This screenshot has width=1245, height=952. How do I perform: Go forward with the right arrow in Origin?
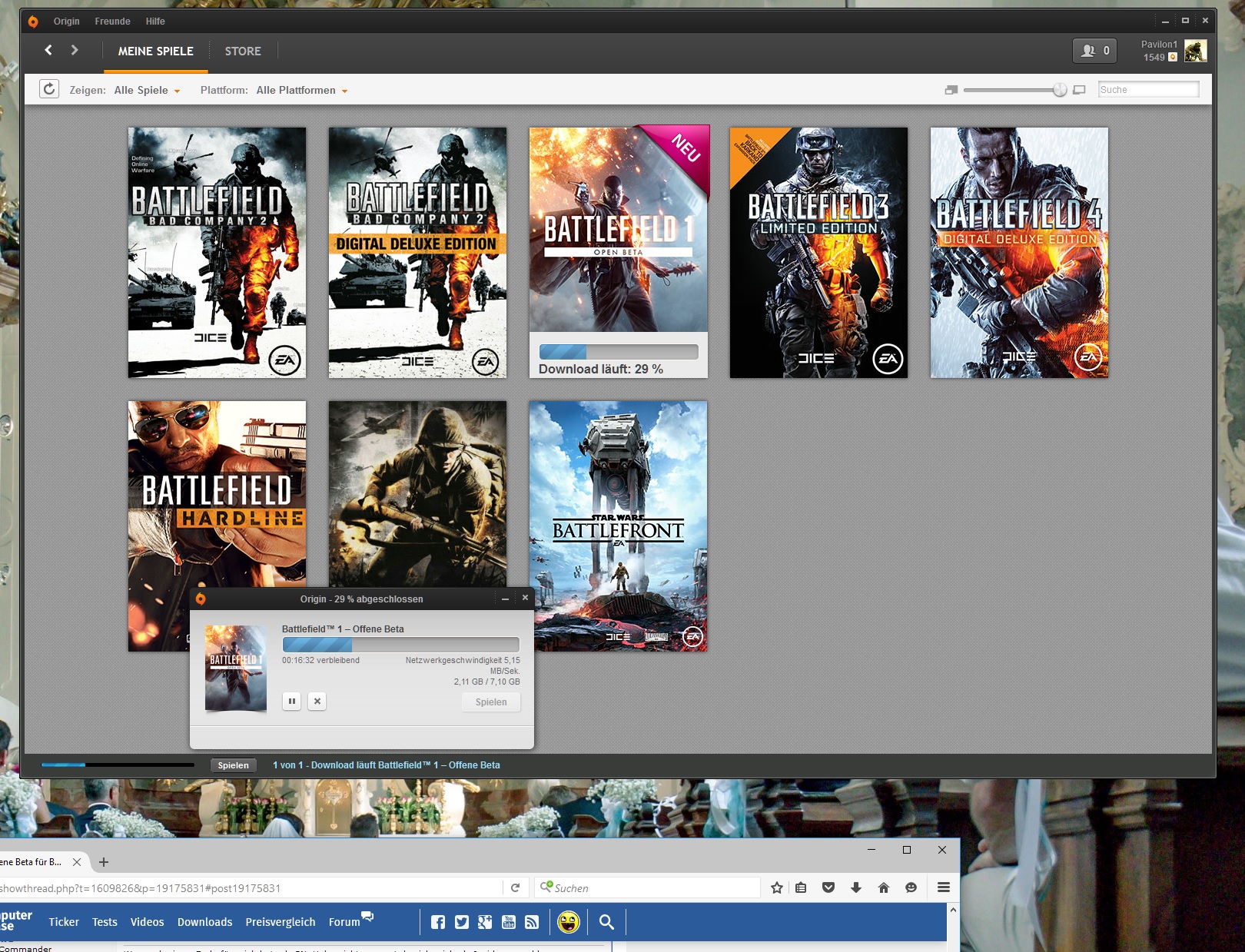(x=75, y=50)
